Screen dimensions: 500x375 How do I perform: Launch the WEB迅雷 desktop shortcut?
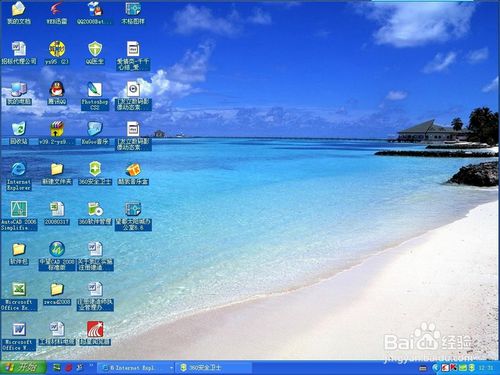pyautogui.click(x=57, y=13)
